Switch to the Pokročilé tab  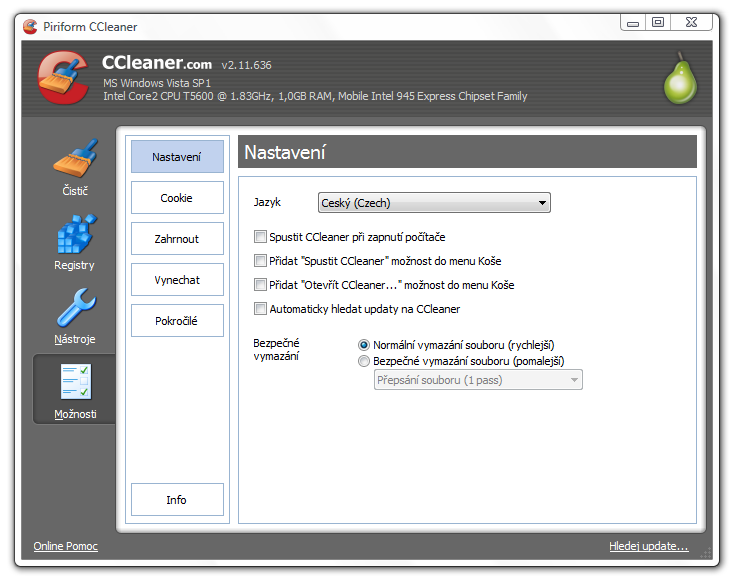[x=177, y=320]
